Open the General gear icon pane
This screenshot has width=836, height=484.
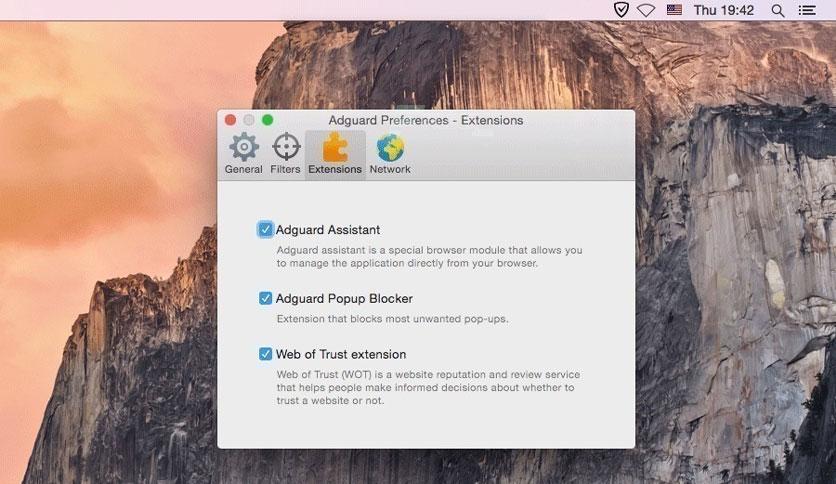244,147
